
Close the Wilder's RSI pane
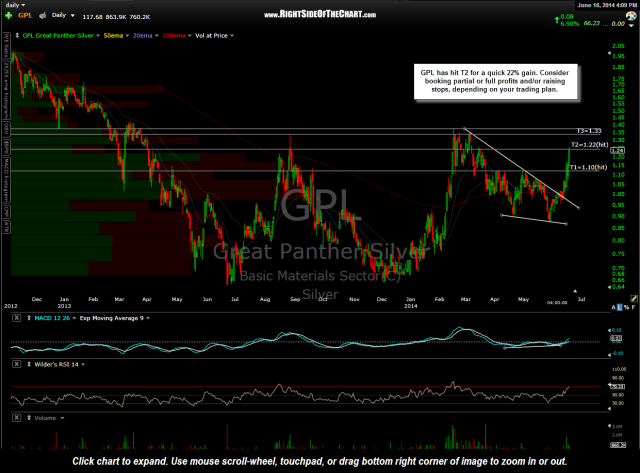point(16,364)
